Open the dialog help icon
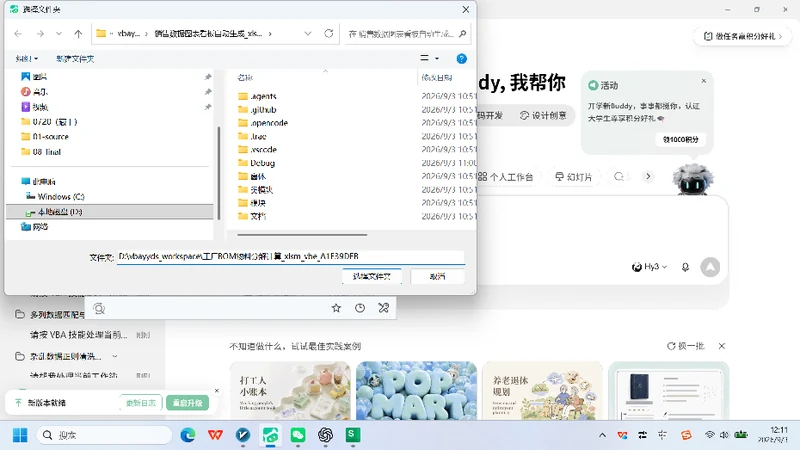Viewport: 800px width, 450px height. tap(462, 59)
